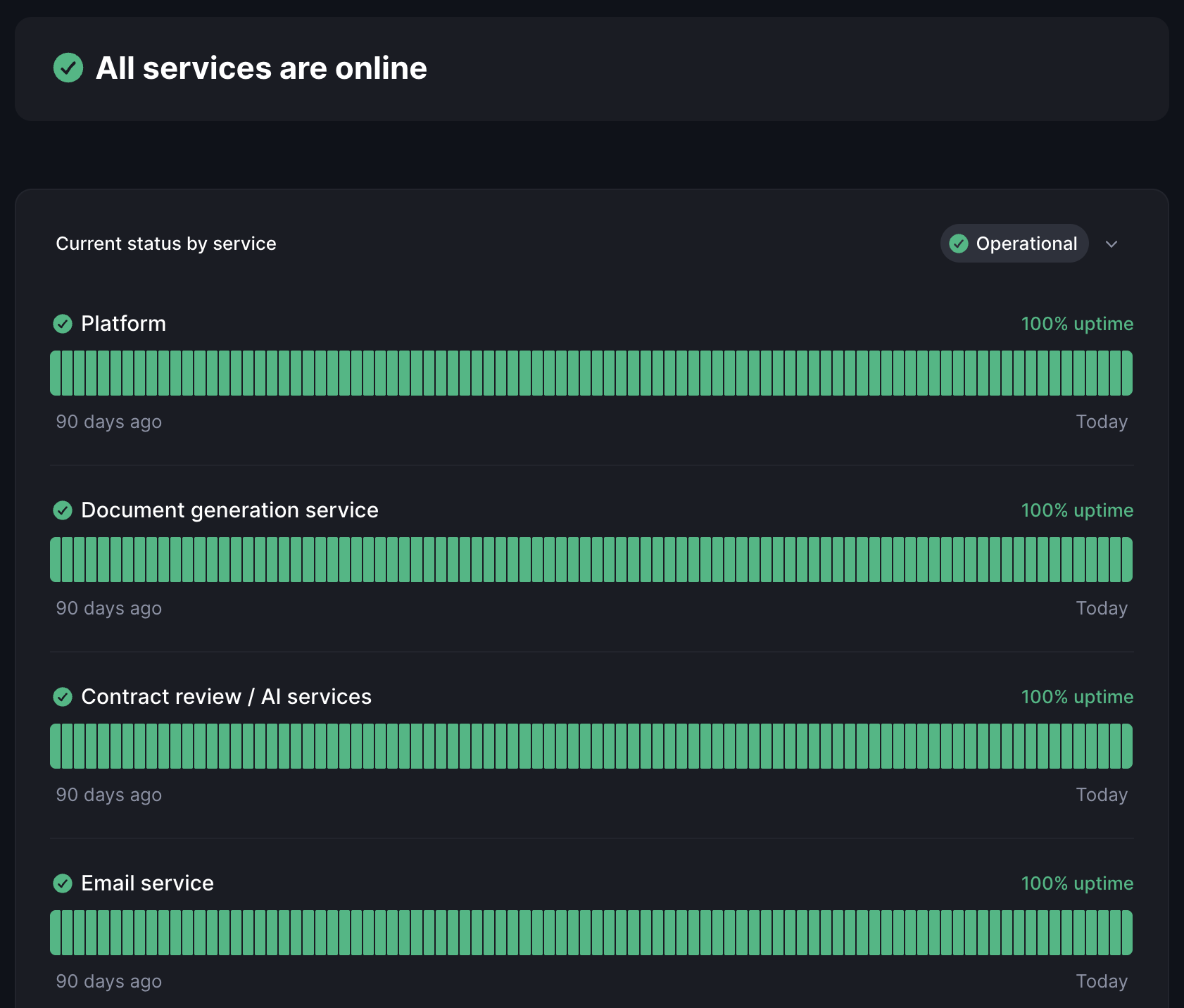Click today's bar in Email service uptime chart

(x=1127, y=933)
